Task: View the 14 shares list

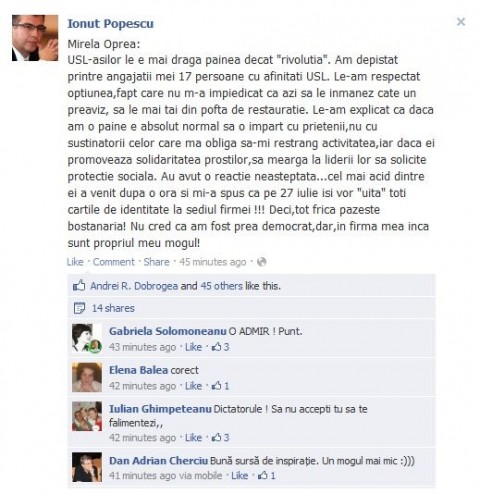Action: coord(113,308)
